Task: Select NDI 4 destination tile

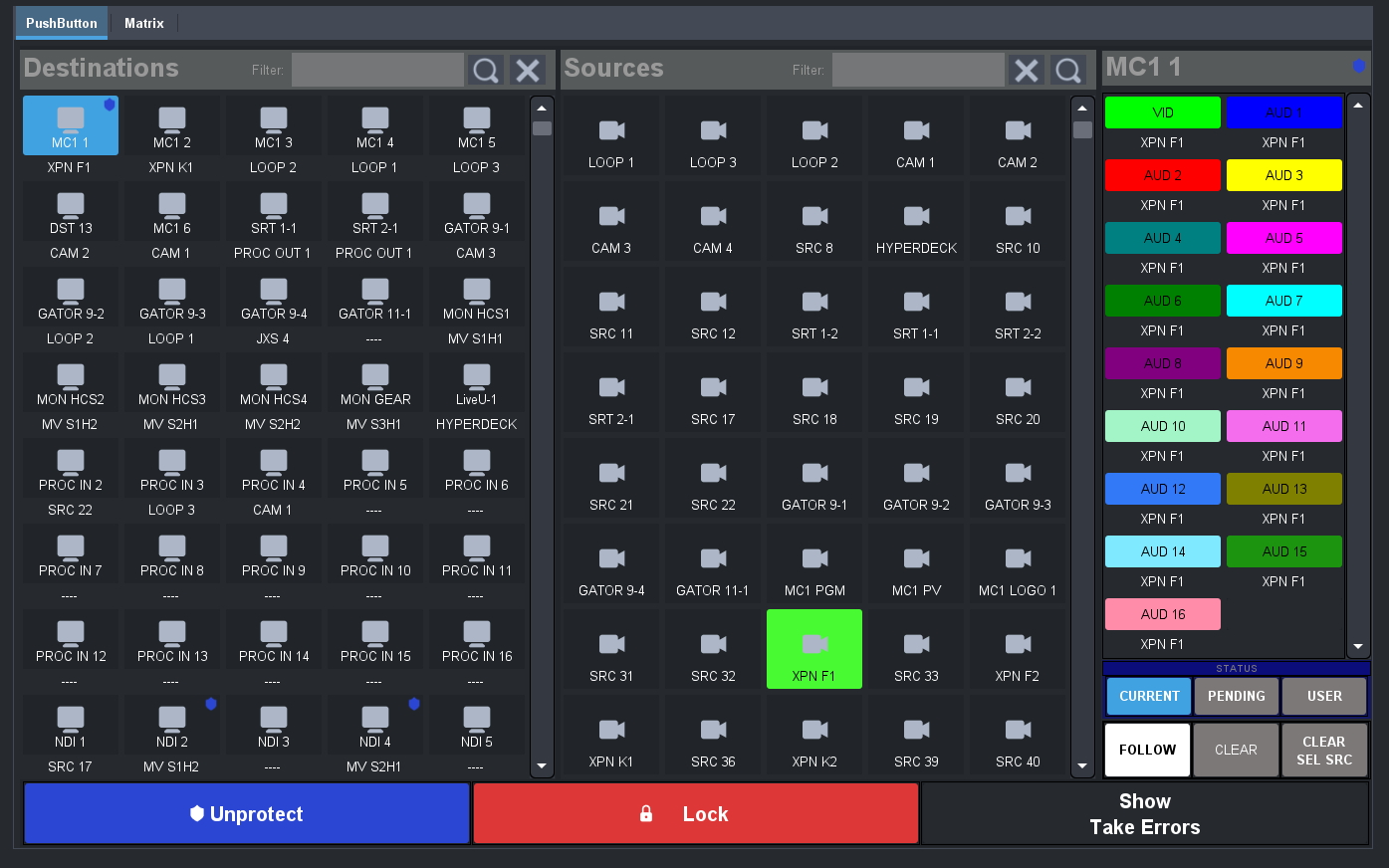Action: click(x=375, y=725)
